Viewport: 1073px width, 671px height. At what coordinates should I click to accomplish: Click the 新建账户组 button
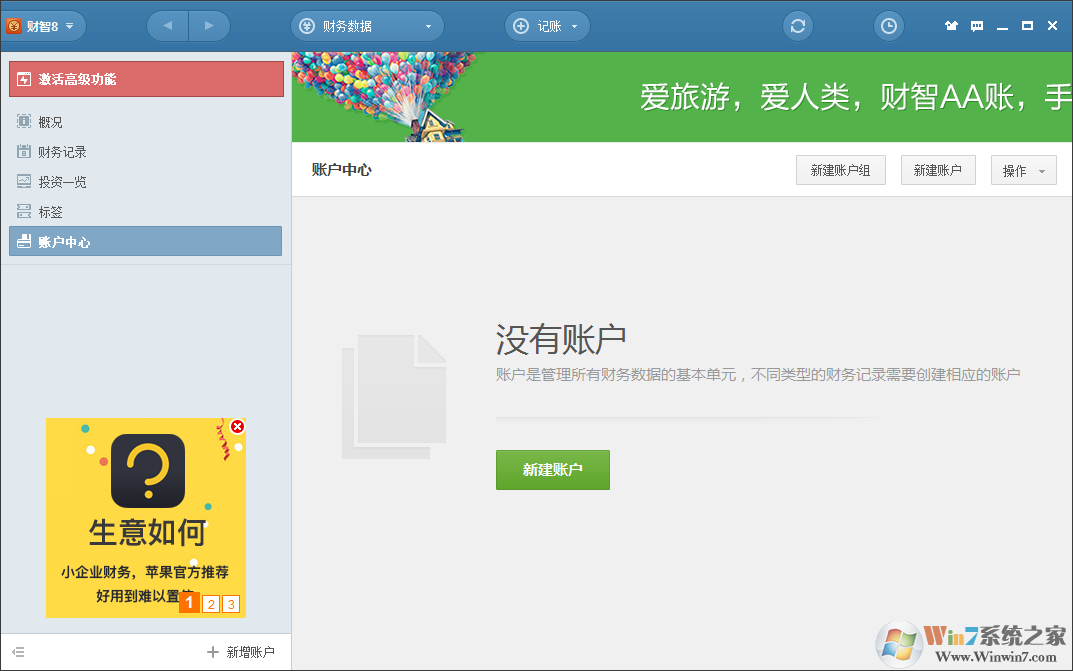click(840, 169)
